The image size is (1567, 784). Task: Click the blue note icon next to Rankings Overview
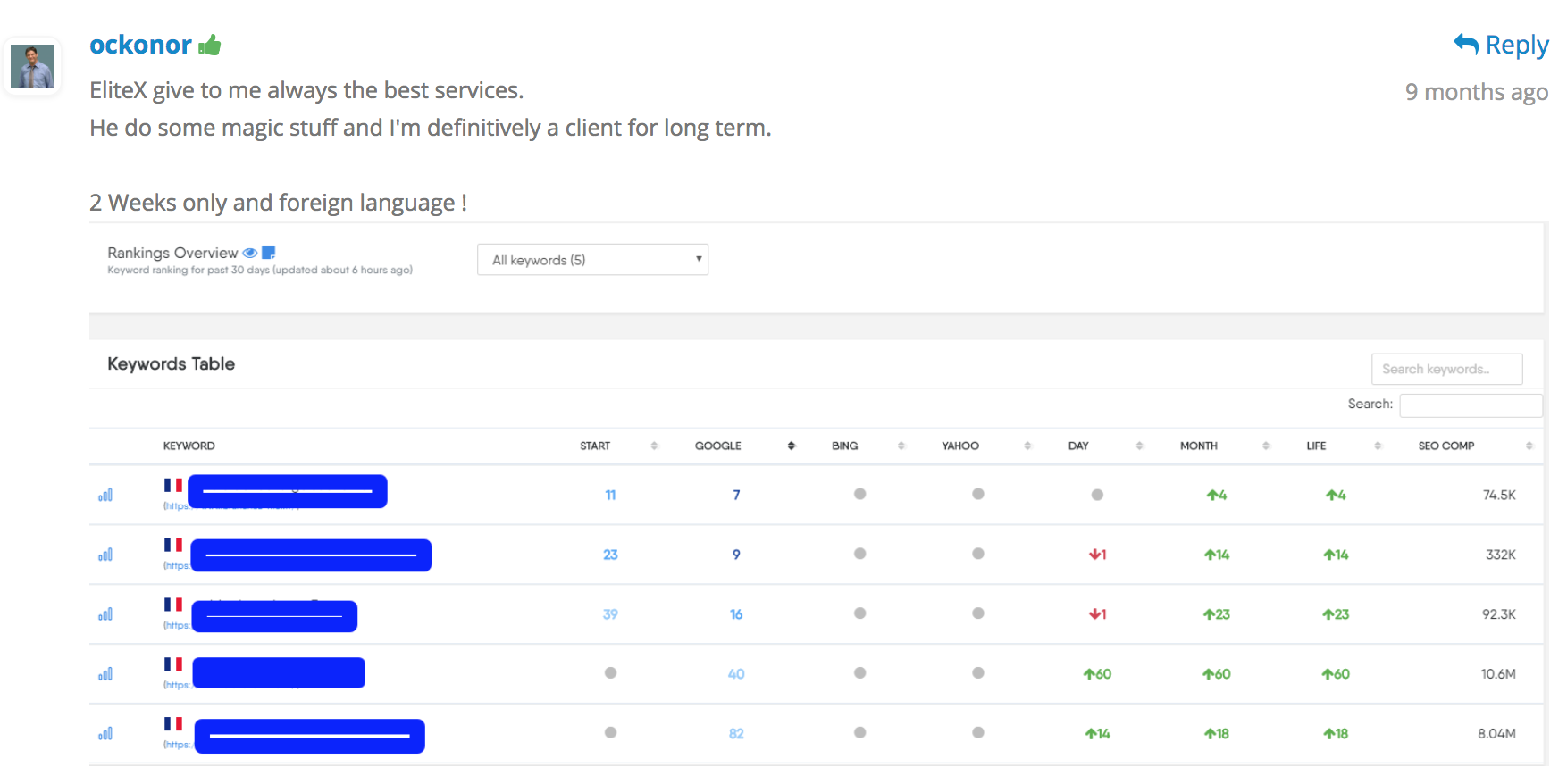[268, 253]
